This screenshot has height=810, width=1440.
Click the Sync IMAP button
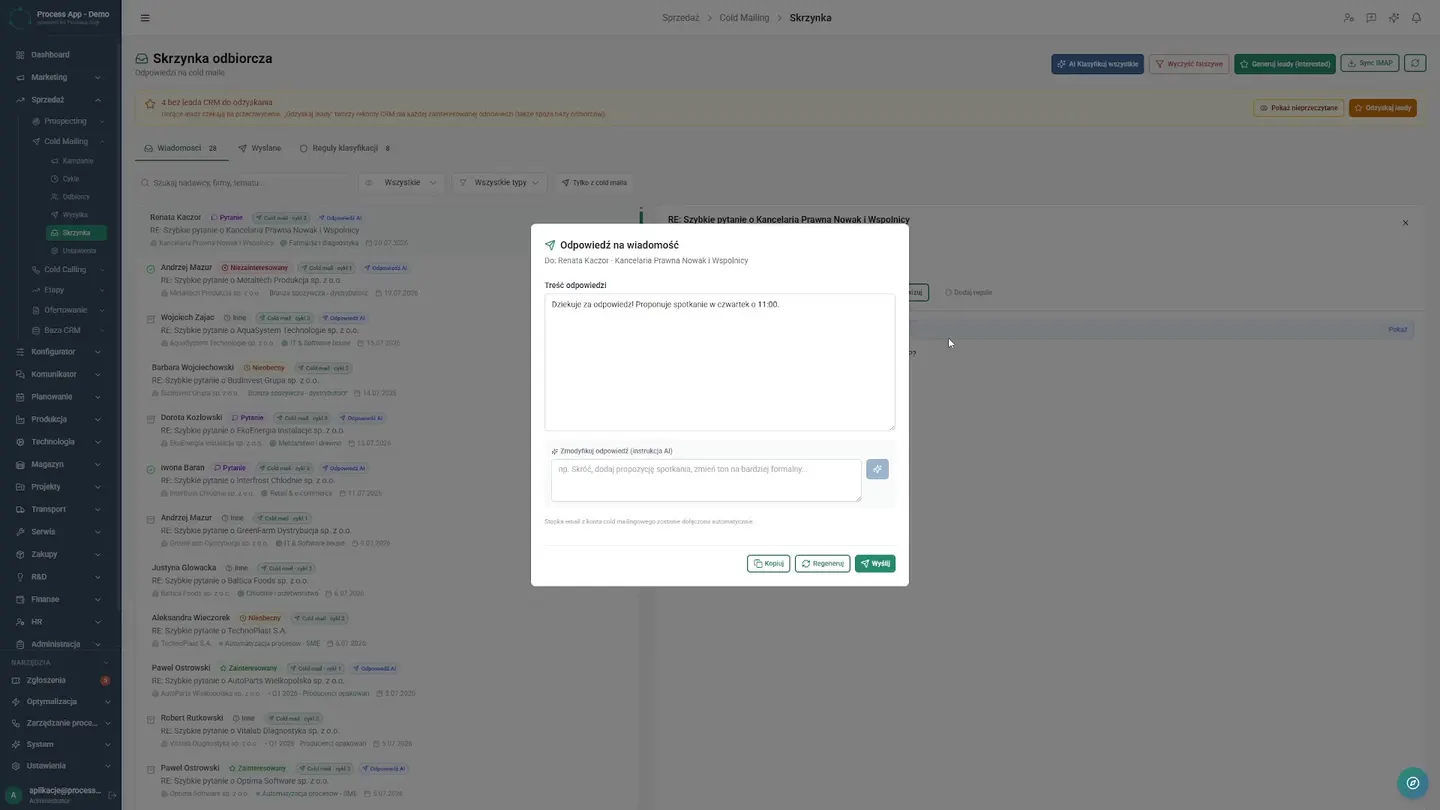click(x=1370, y=63)
